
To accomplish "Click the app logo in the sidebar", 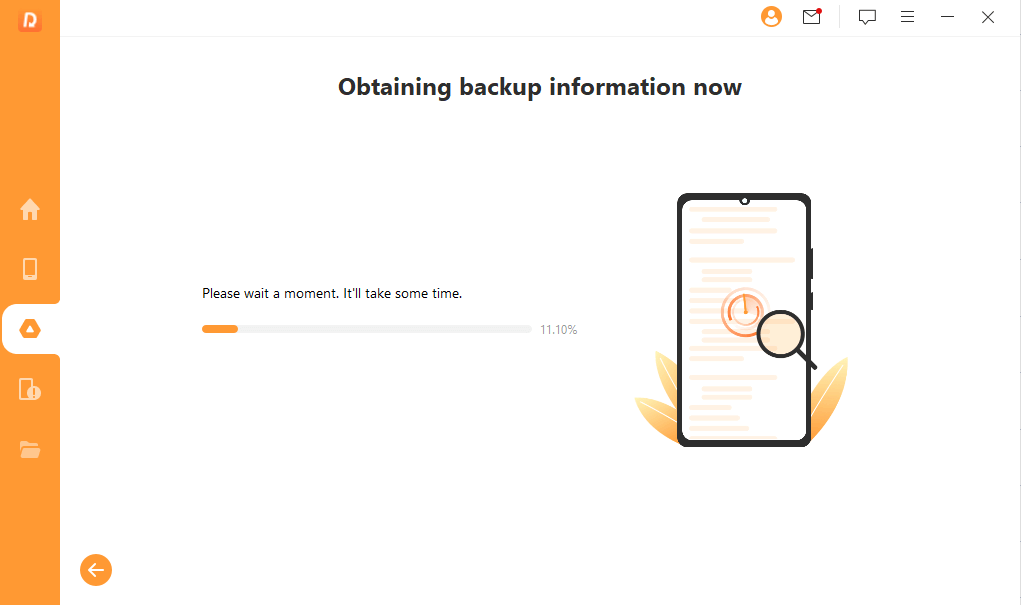I will click(29, 19).
